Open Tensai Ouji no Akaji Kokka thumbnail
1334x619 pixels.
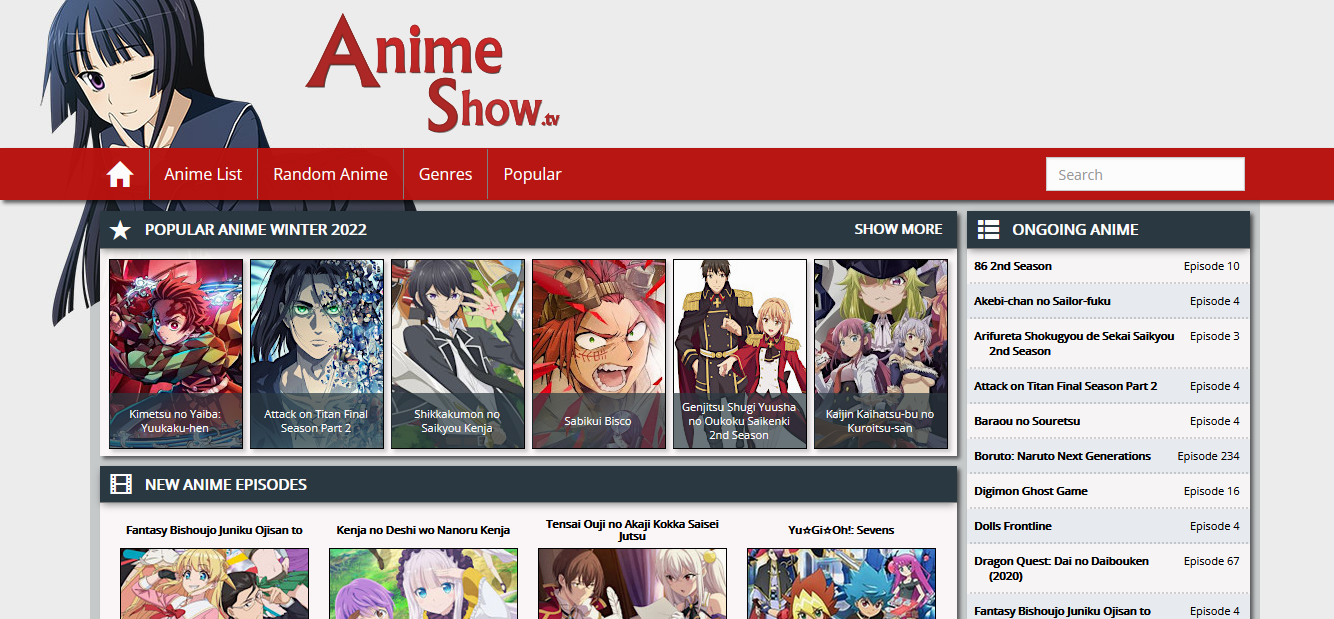click(632, 583)
